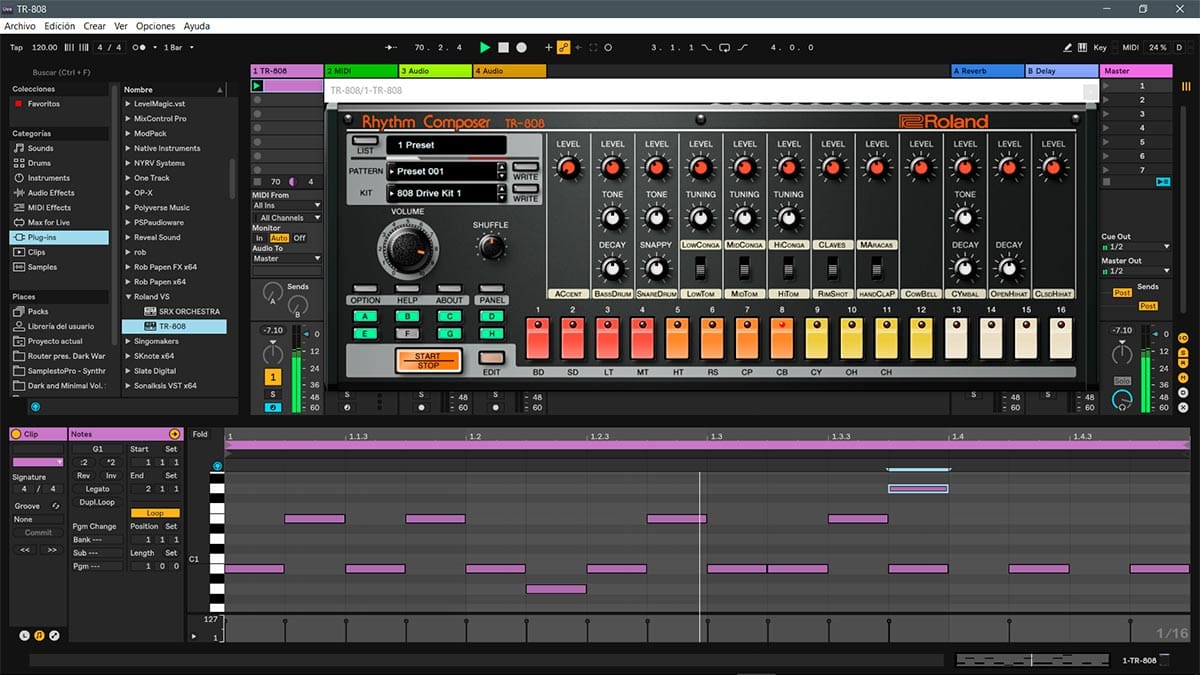The width and height of the screenshot is (1200, 675).
Task: Open the Archivo menu
Action: pos(20,26)
